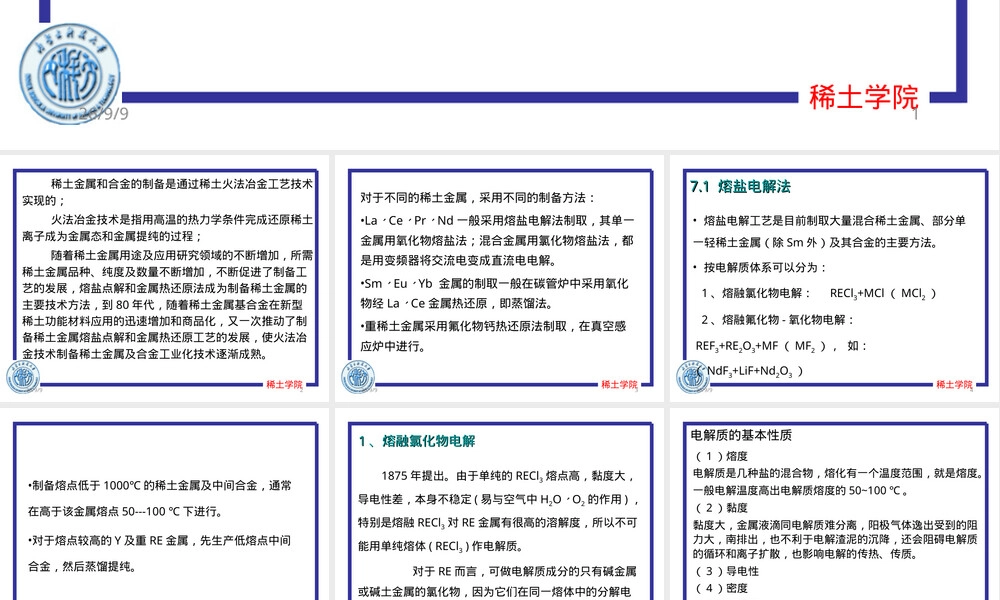Click the small logo on the 对于不同的稀土金属 slide
1000x600 pixels.
pyautogui.click(x=358, y=376)
